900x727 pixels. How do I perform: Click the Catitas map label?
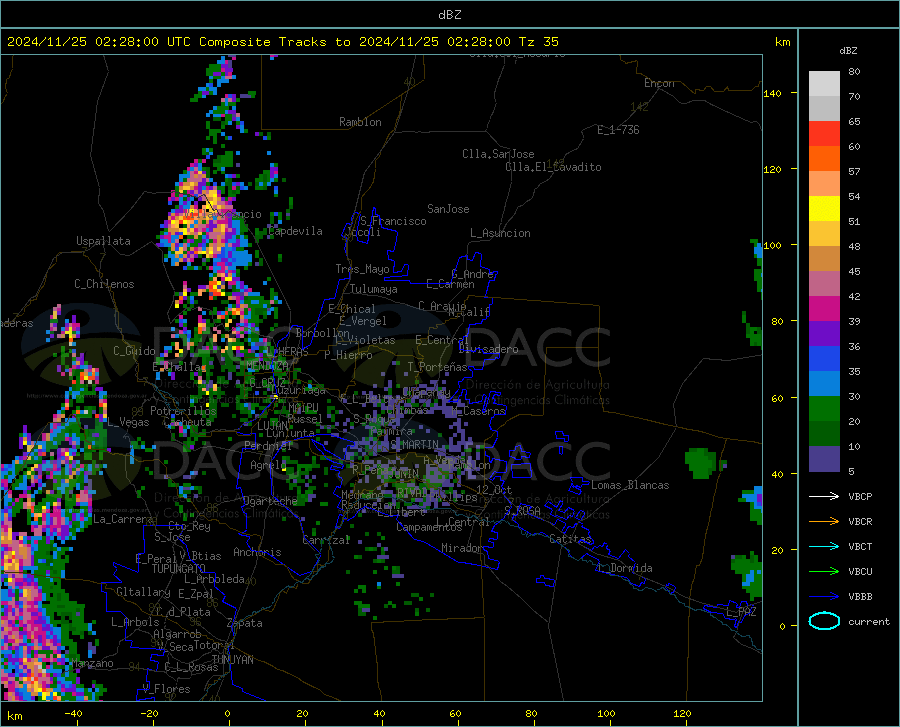click(x=570, y=539)
